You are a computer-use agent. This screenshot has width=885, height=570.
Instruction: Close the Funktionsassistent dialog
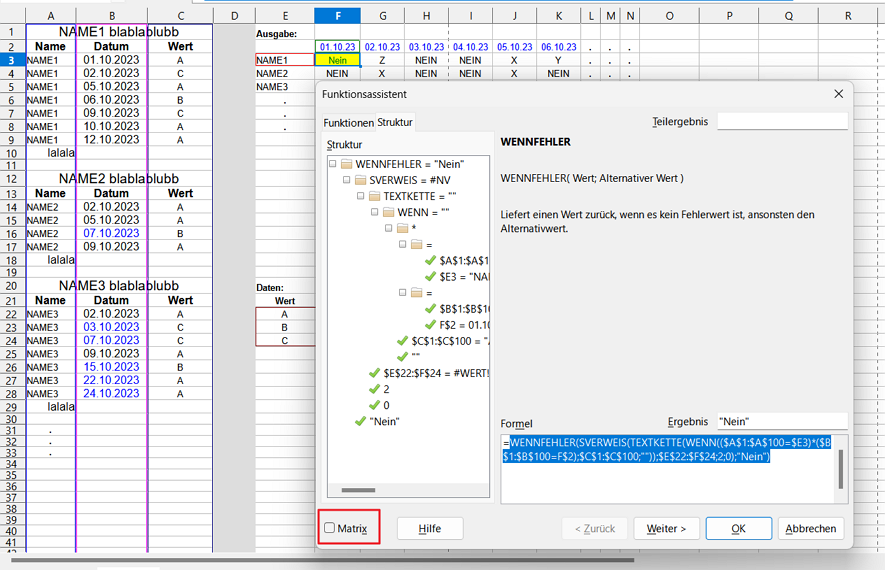tap(838, 94)
